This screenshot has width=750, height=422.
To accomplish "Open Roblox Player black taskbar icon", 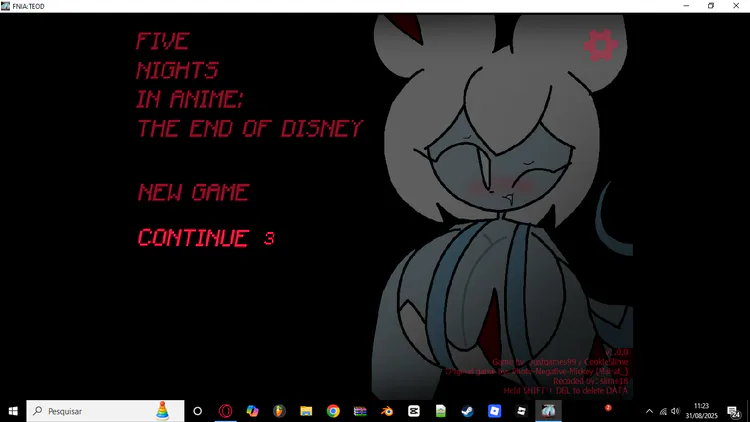I will tap(521, 411).
